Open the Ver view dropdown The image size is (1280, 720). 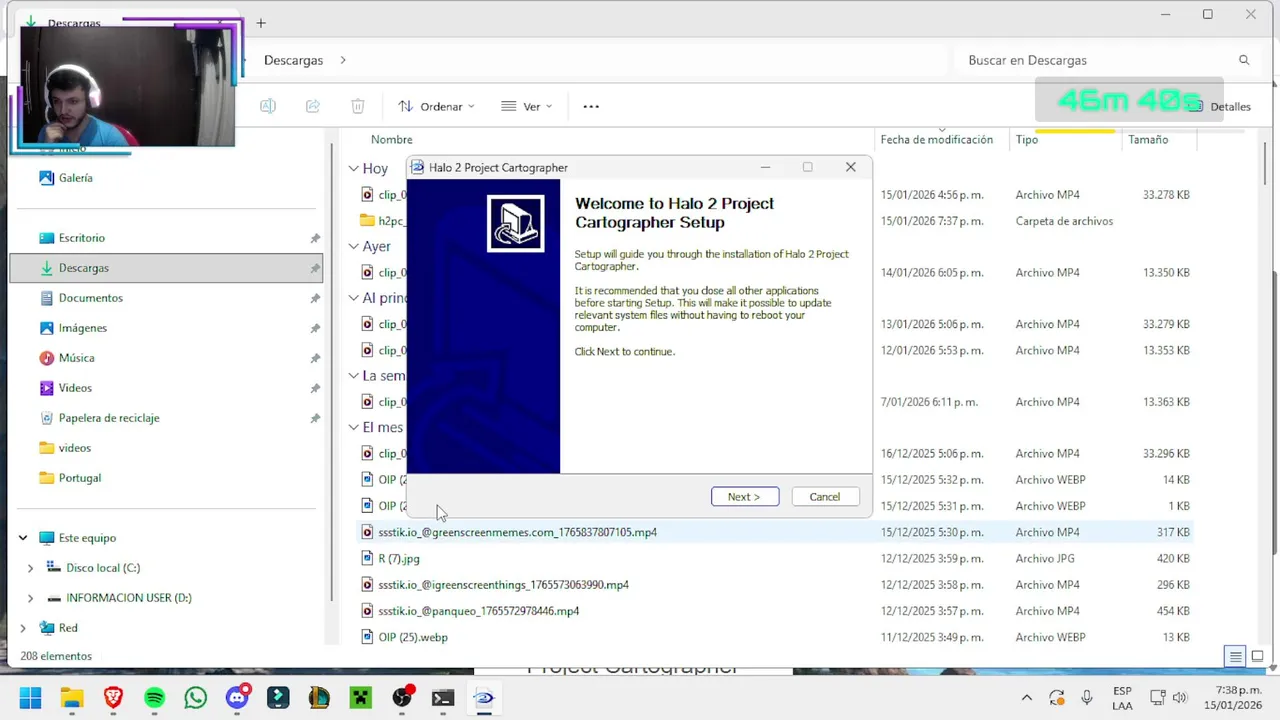pos(526,106)
